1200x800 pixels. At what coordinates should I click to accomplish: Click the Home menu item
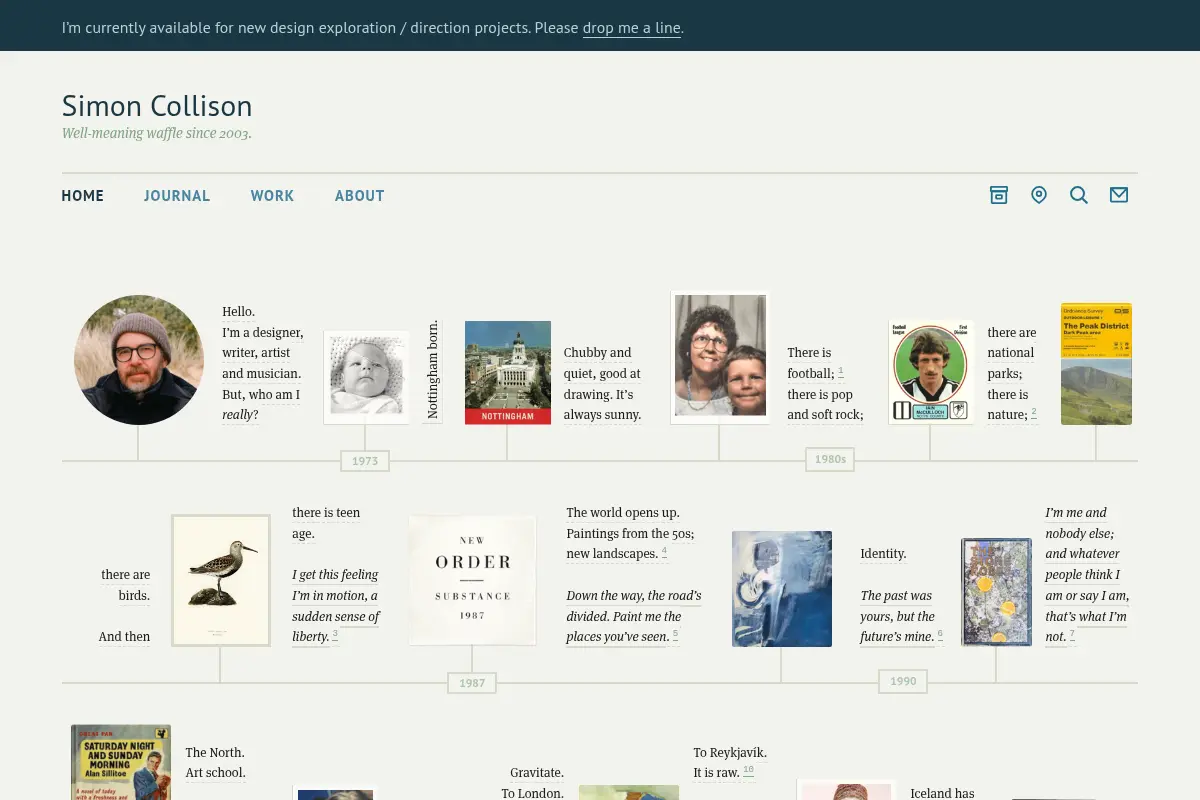pyautogui.click(x=83, y=196)
